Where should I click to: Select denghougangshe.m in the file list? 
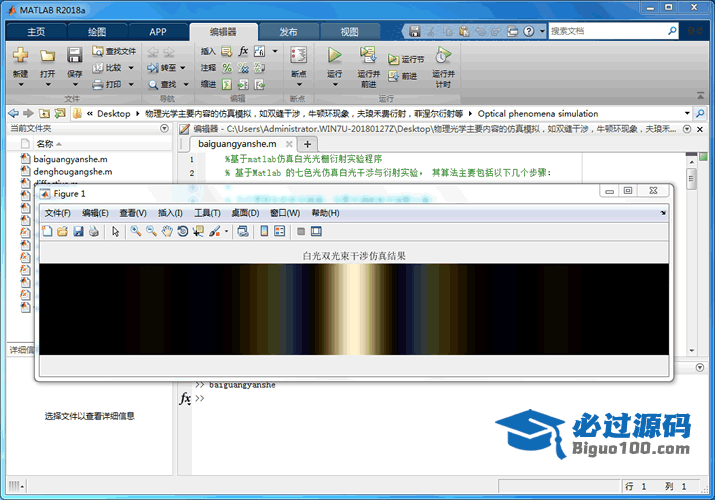tap(73, 172)
